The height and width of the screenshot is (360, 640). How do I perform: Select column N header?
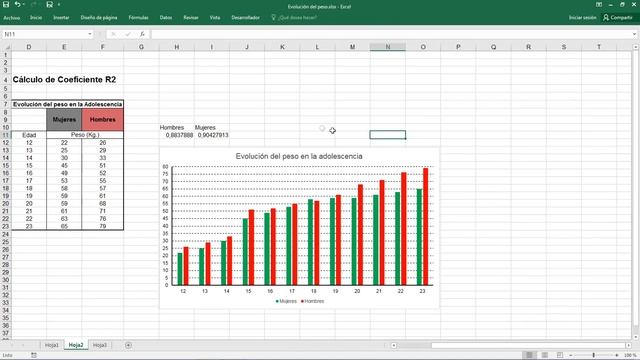[388, 47]
